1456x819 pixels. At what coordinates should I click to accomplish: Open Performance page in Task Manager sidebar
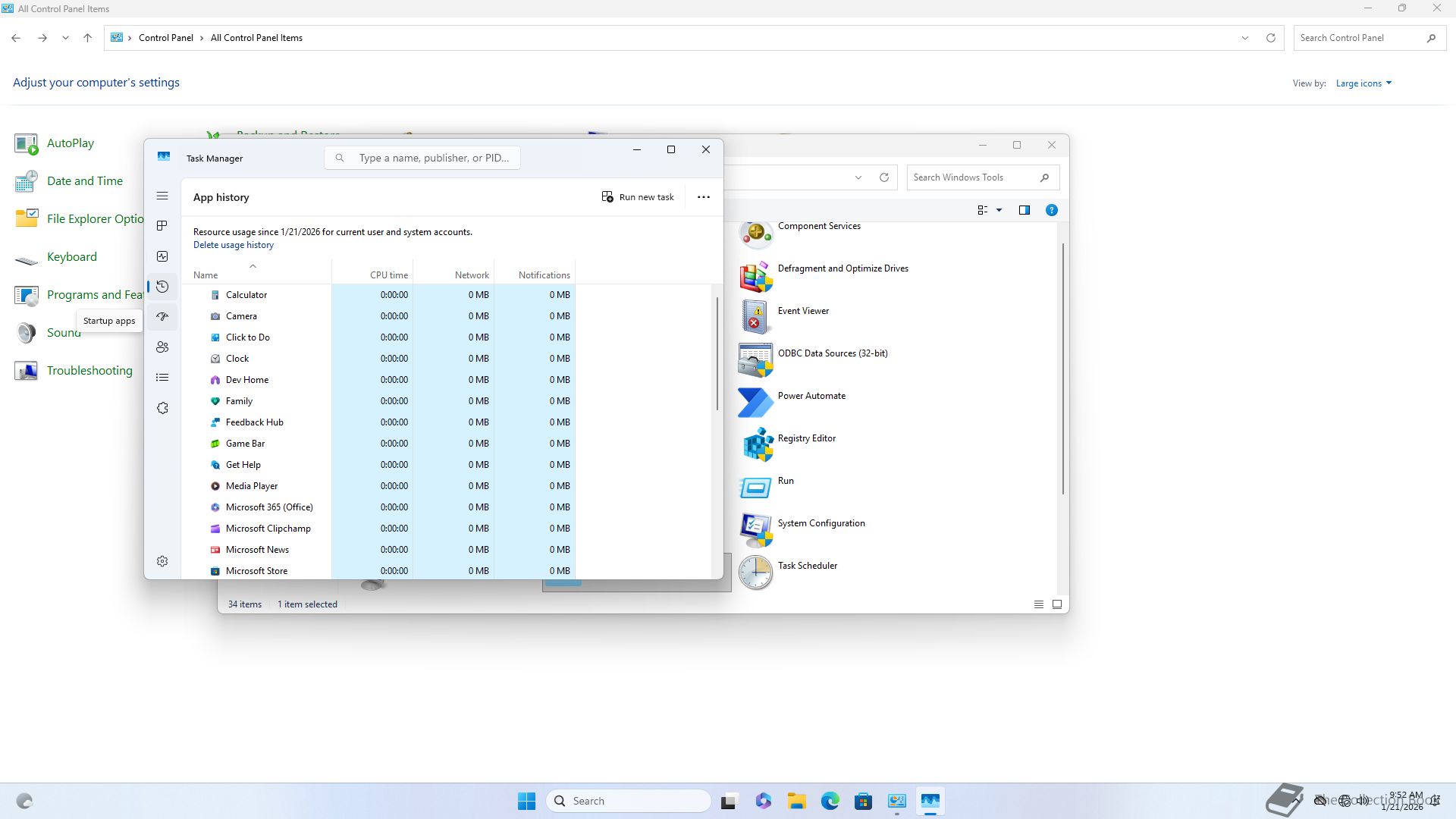click(162, 256)
